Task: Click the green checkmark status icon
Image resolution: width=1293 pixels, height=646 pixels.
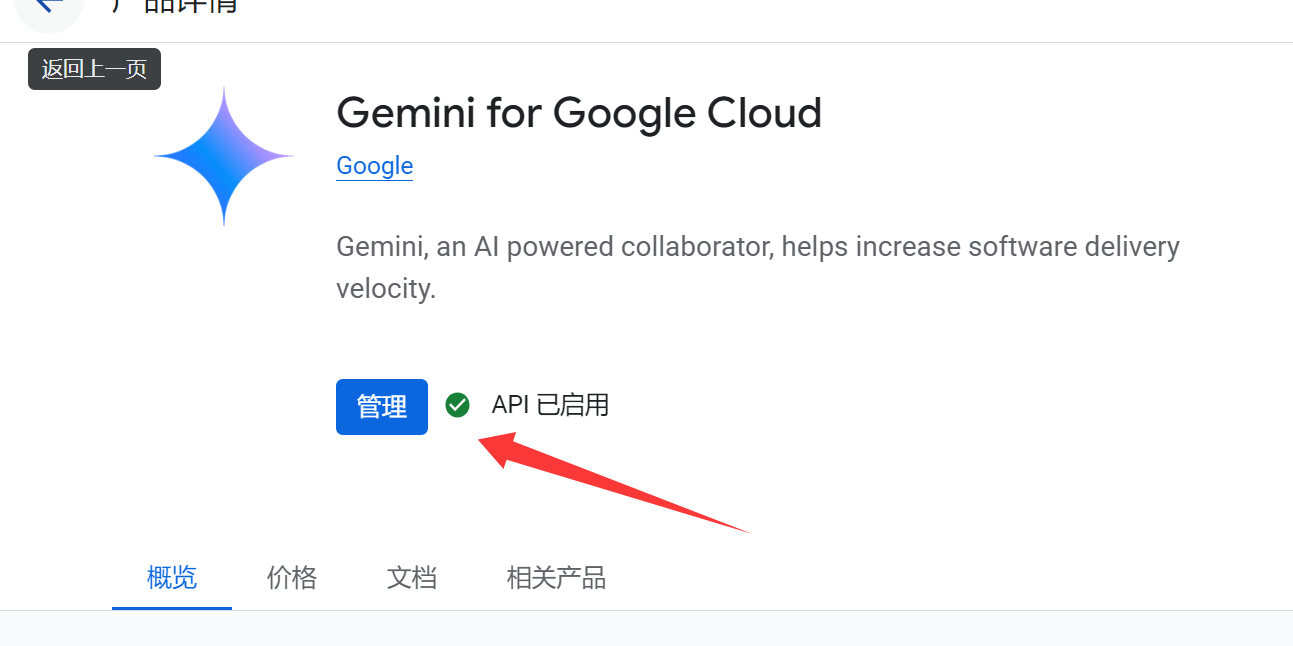Action: (x=457, y=405)
